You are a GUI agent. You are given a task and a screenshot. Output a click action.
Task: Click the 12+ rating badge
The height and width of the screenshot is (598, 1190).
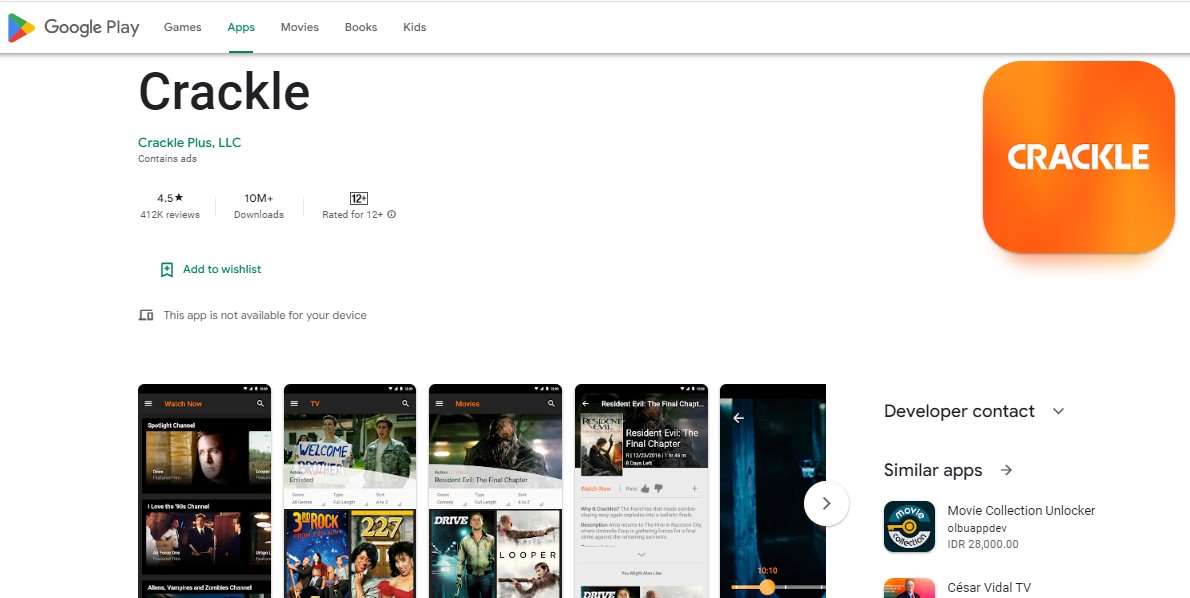pyautogui.click(x=359, y=198)
